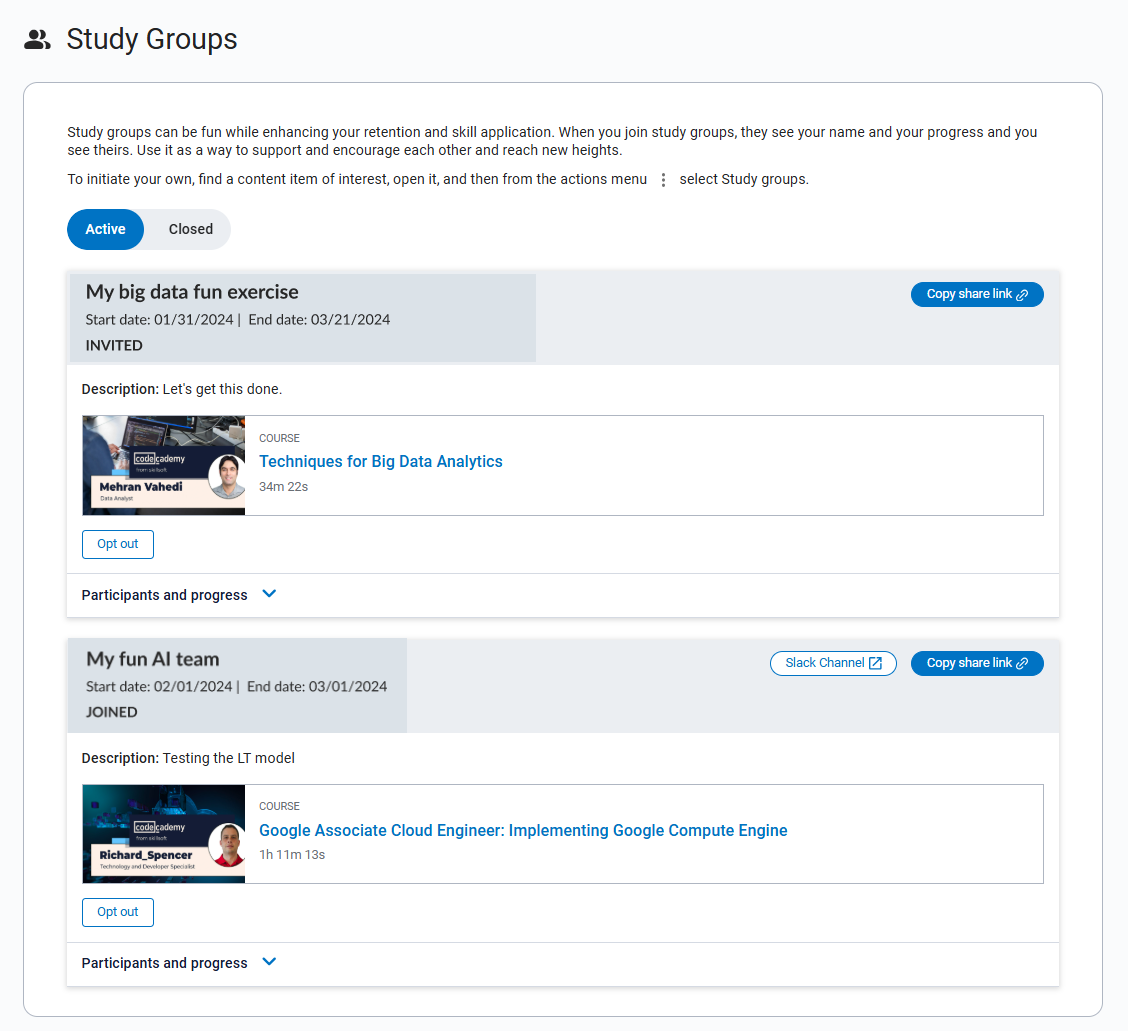This screenshot has height=1031, width=1128.
Task: Click the chevron beside second Participants and progress
Action: tap(268, 961)
